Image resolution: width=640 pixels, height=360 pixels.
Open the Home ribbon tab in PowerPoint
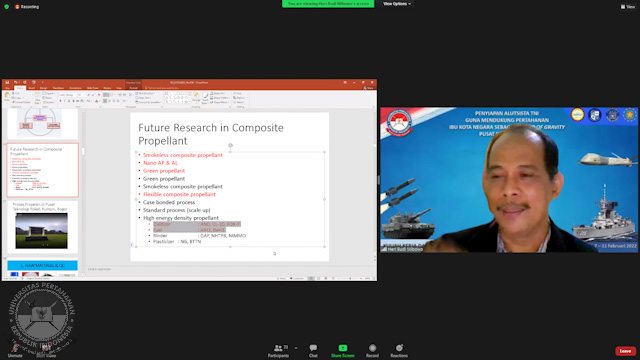(20, 88)
